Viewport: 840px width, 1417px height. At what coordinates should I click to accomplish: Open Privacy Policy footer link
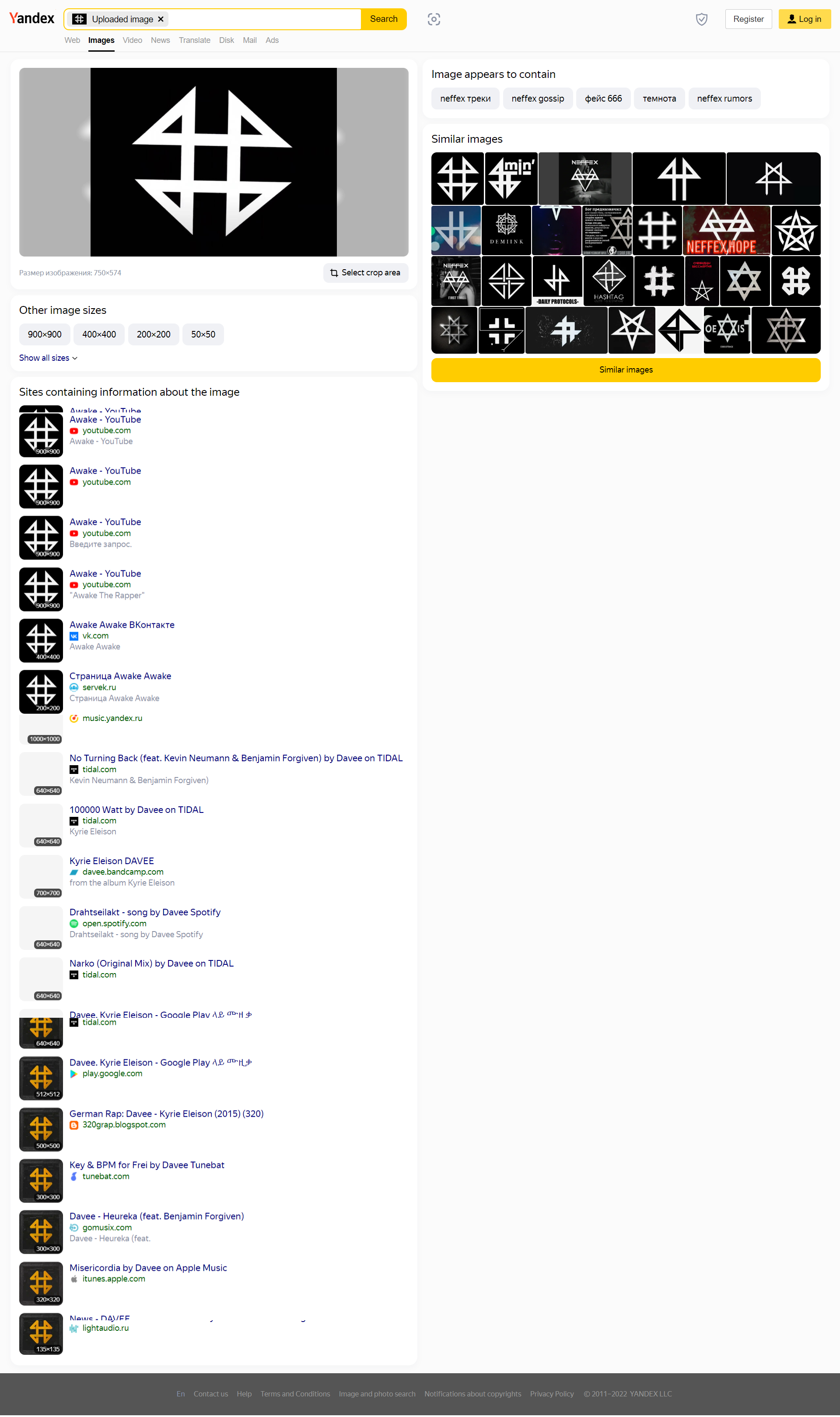click(x=551, y=1394)
